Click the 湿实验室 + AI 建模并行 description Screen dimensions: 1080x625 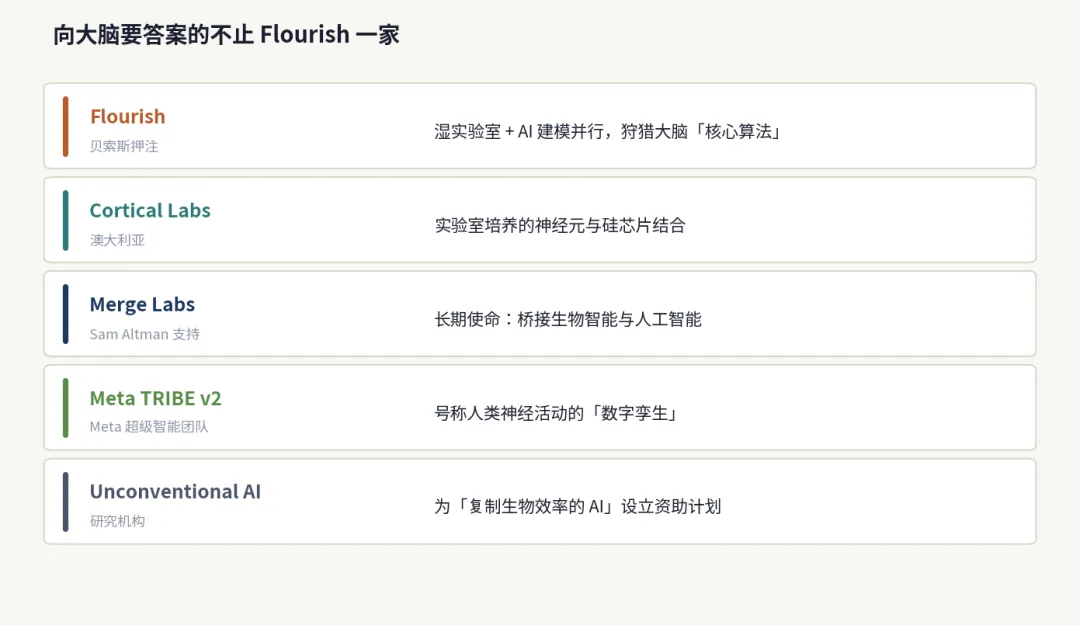(x=609, y=132)
